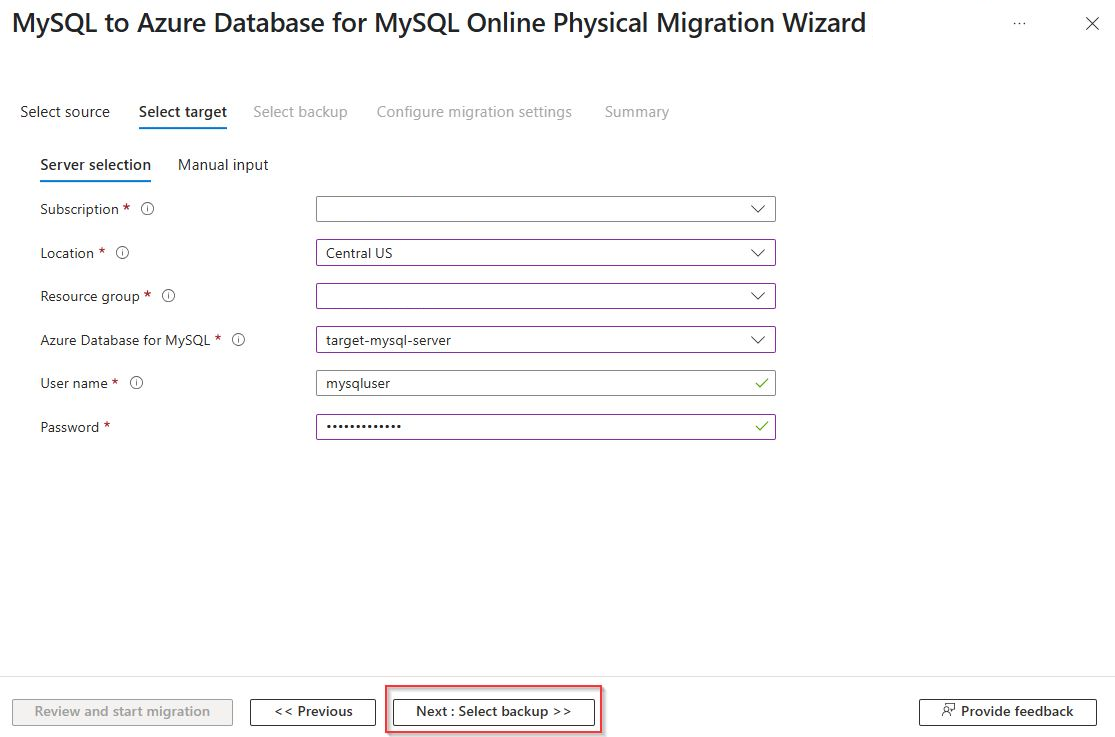Open the Location dropdown showing Central US
This screenshot has width=1115, height=737.
(x=545, y=253)
